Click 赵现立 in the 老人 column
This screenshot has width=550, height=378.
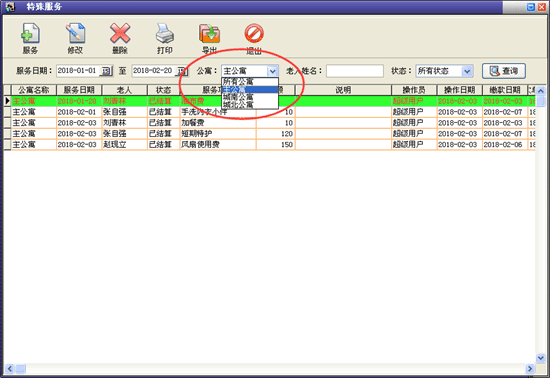(x=125, y=144)
